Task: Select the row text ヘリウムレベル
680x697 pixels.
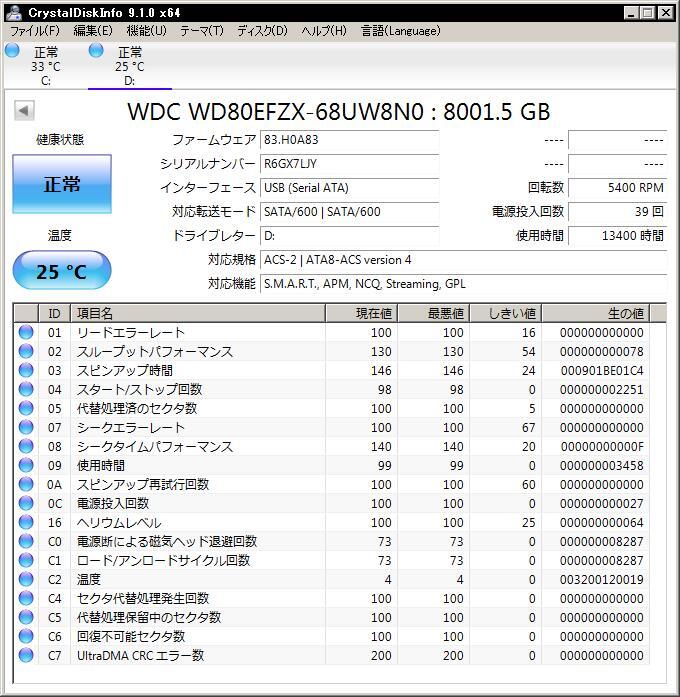Action: [119, 523]
